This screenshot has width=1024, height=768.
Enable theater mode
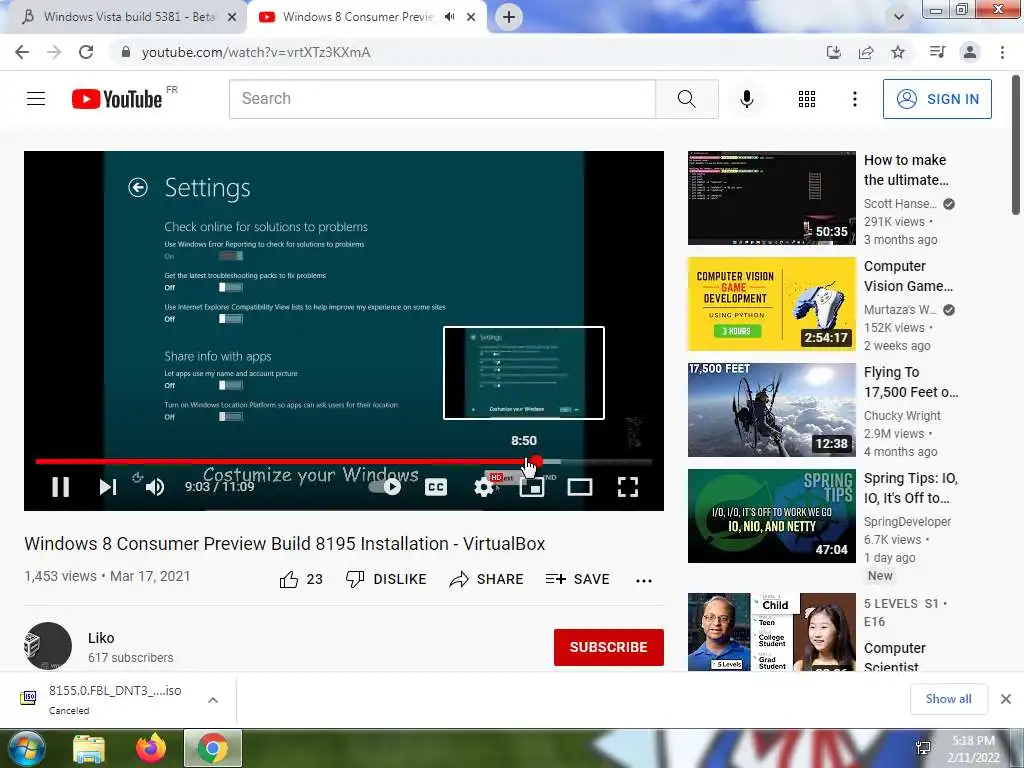(x=580, y=487)
